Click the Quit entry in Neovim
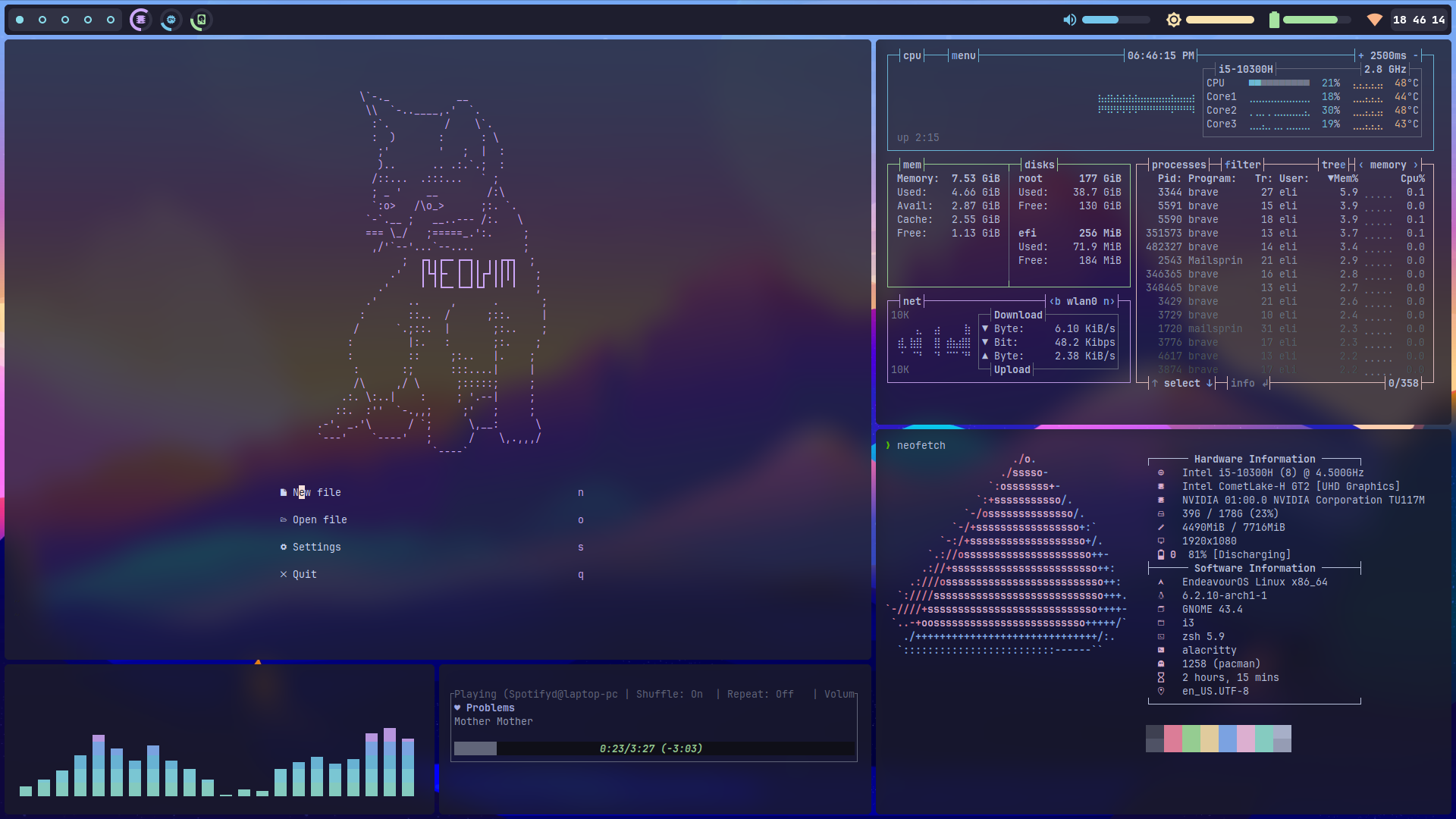The image size is (1456, 819). pyautogui.click(x=304, y=575)
